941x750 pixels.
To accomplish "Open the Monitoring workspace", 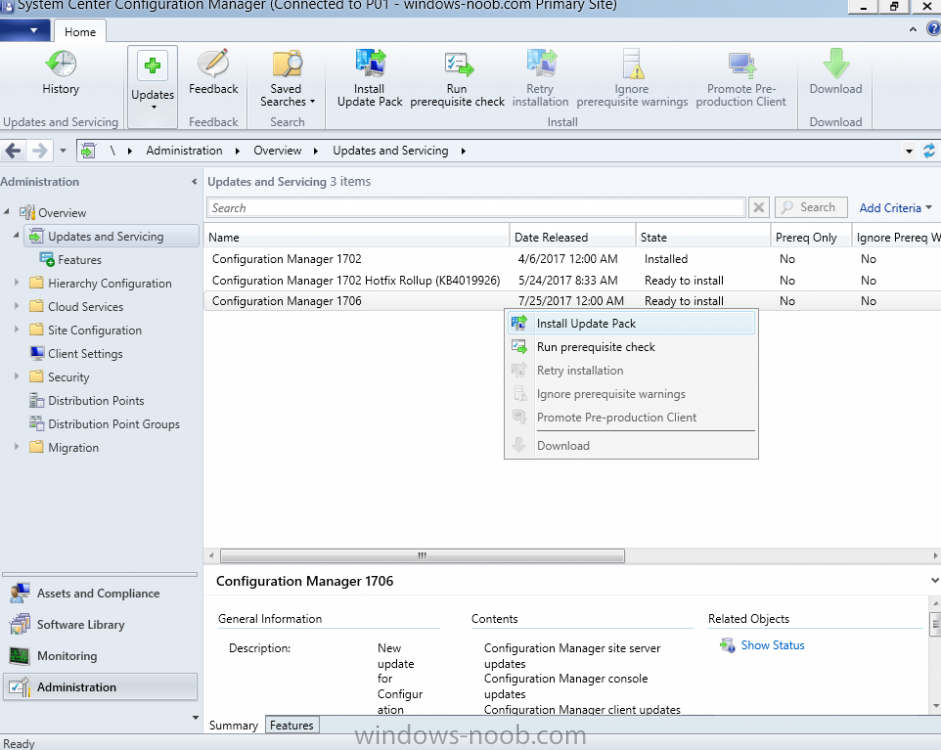I will (x=100, y=655).
